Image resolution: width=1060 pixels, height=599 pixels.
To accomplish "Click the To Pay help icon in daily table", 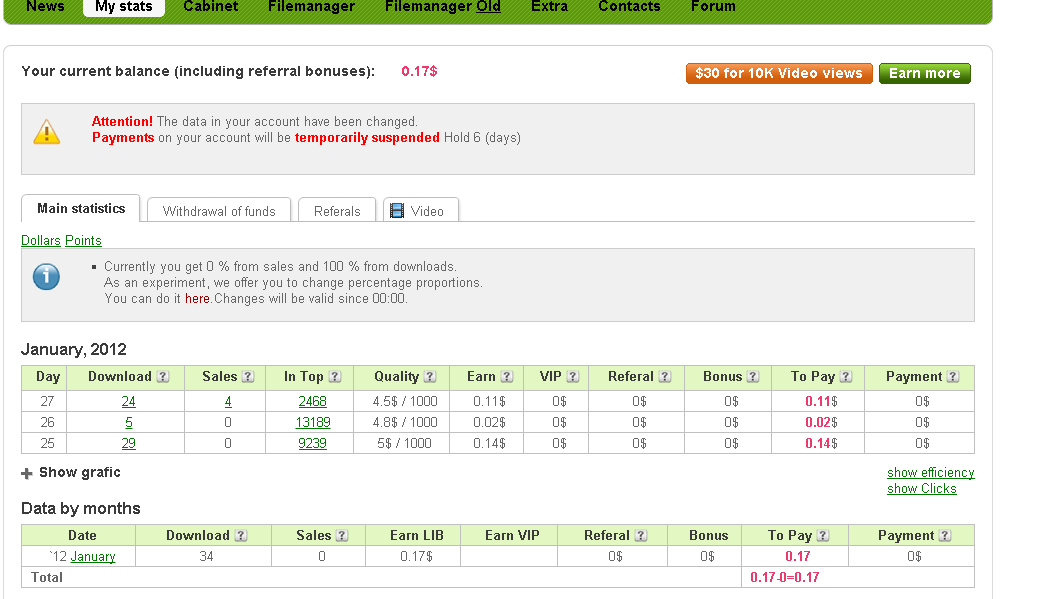I will [x=846, y=377].
